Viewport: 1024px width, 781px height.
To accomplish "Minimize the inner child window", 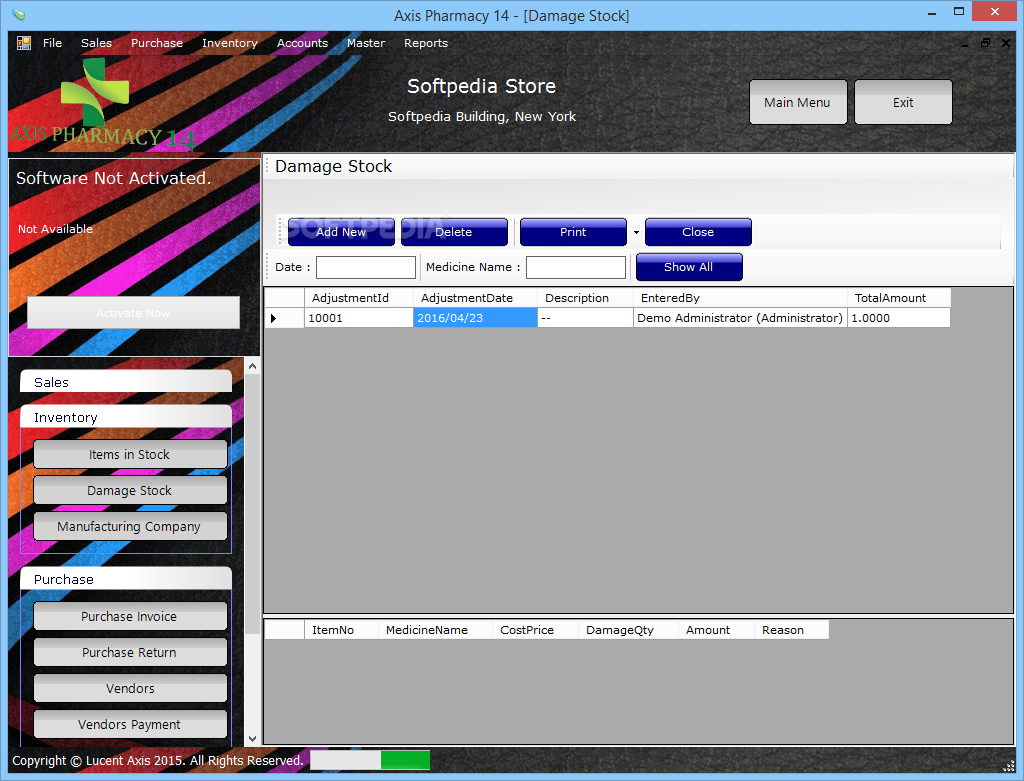I will click(x=965, y=44).
